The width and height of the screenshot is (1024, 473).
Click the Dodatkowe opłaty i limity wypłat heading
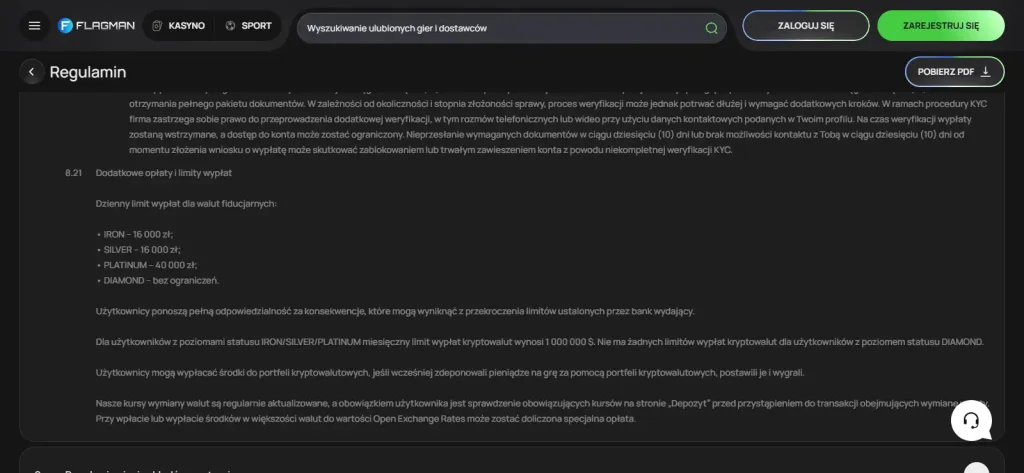[x=164, y=173]
